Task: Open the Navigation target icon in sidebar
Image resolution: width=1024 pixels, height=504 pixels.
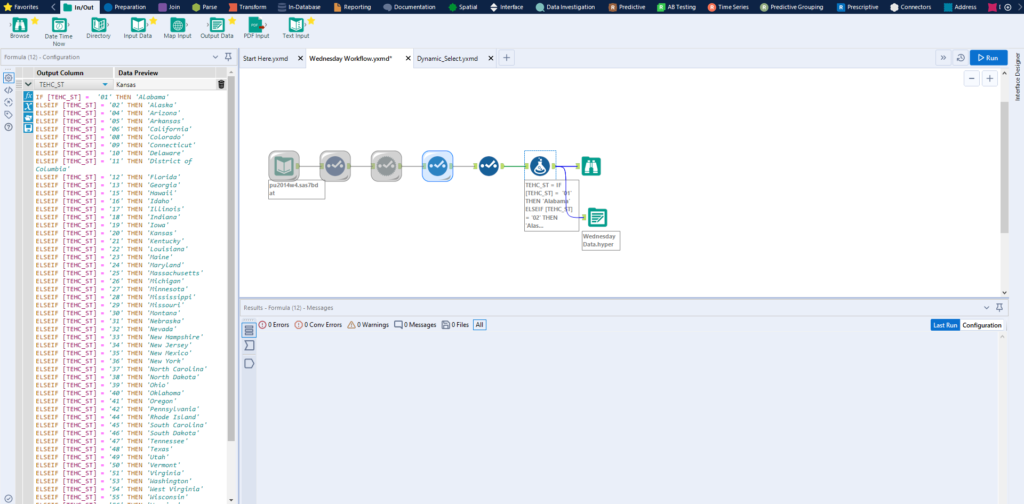Action: [x=8, y=102]
